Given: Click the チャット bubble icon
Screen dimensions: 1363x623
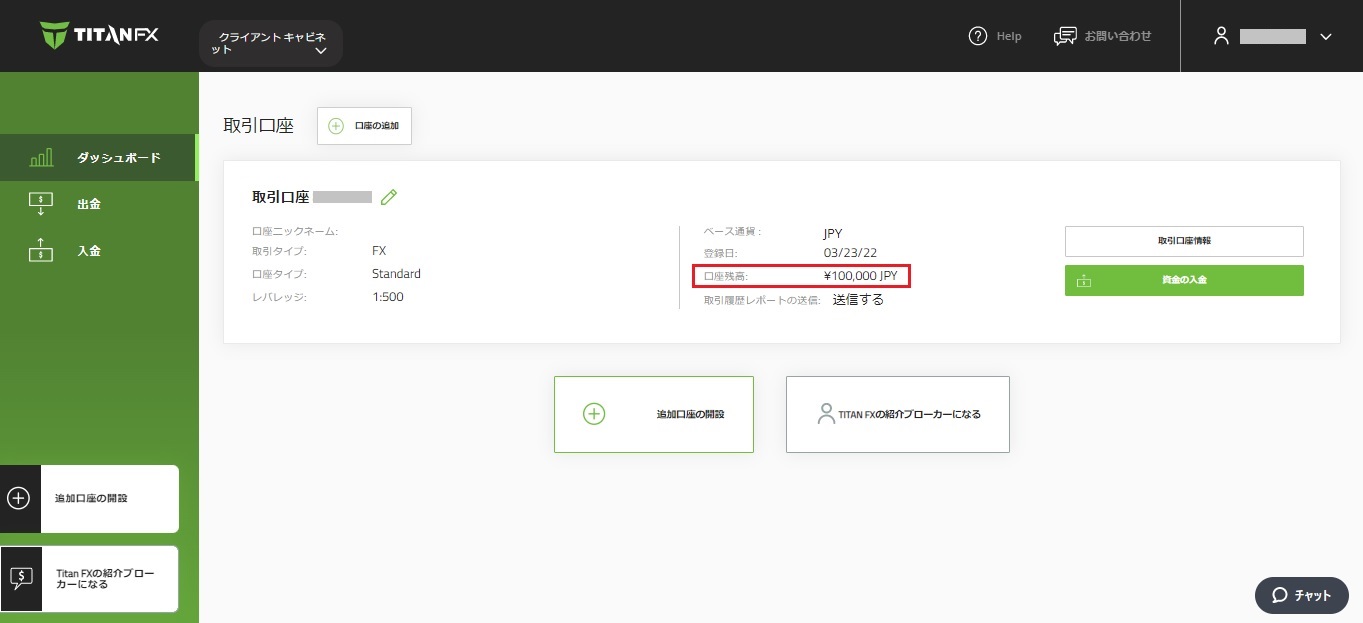Looking at the screenshot, I should point(1279,595).
